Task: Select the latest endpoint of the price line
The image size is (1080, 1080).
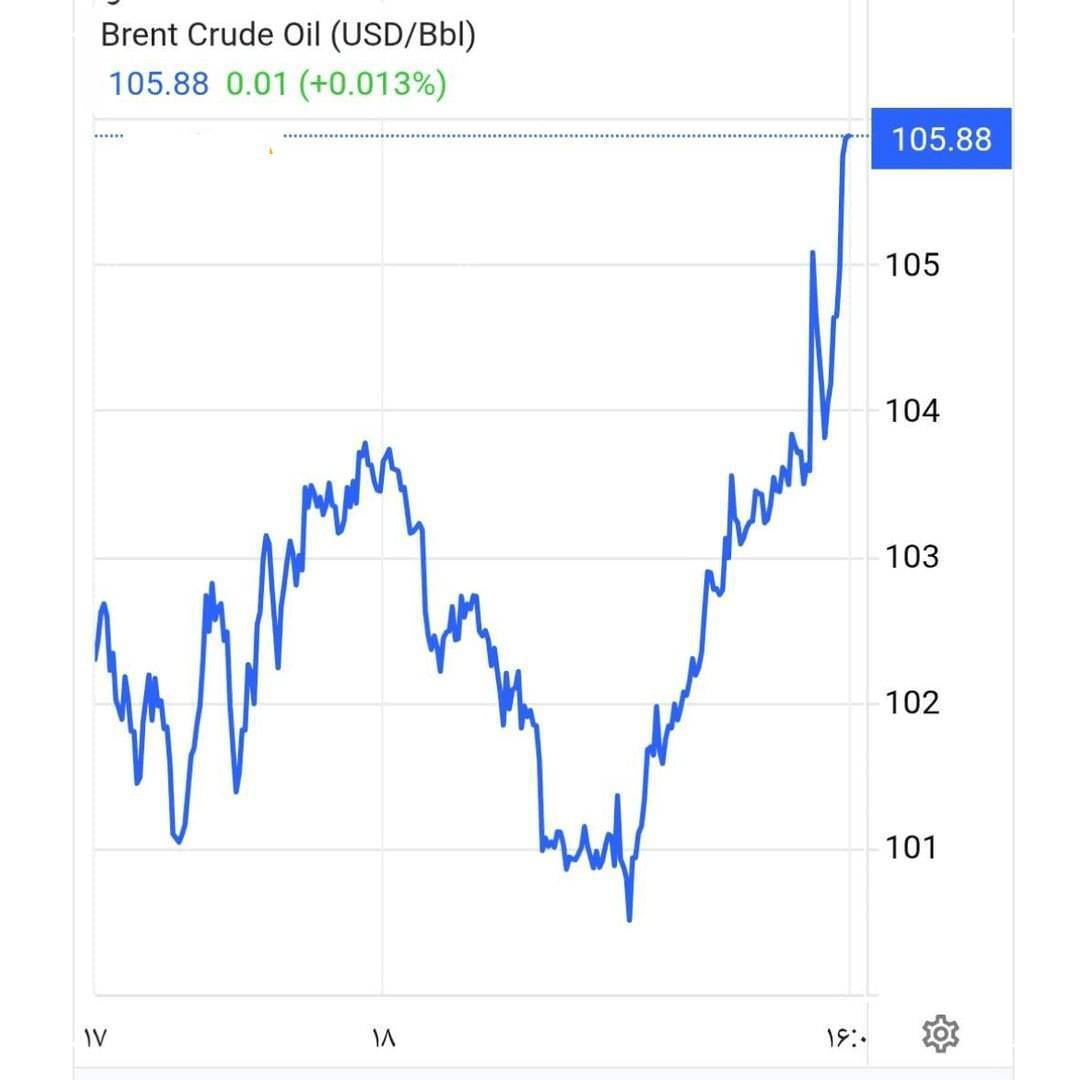Action: tap(850, 135)
